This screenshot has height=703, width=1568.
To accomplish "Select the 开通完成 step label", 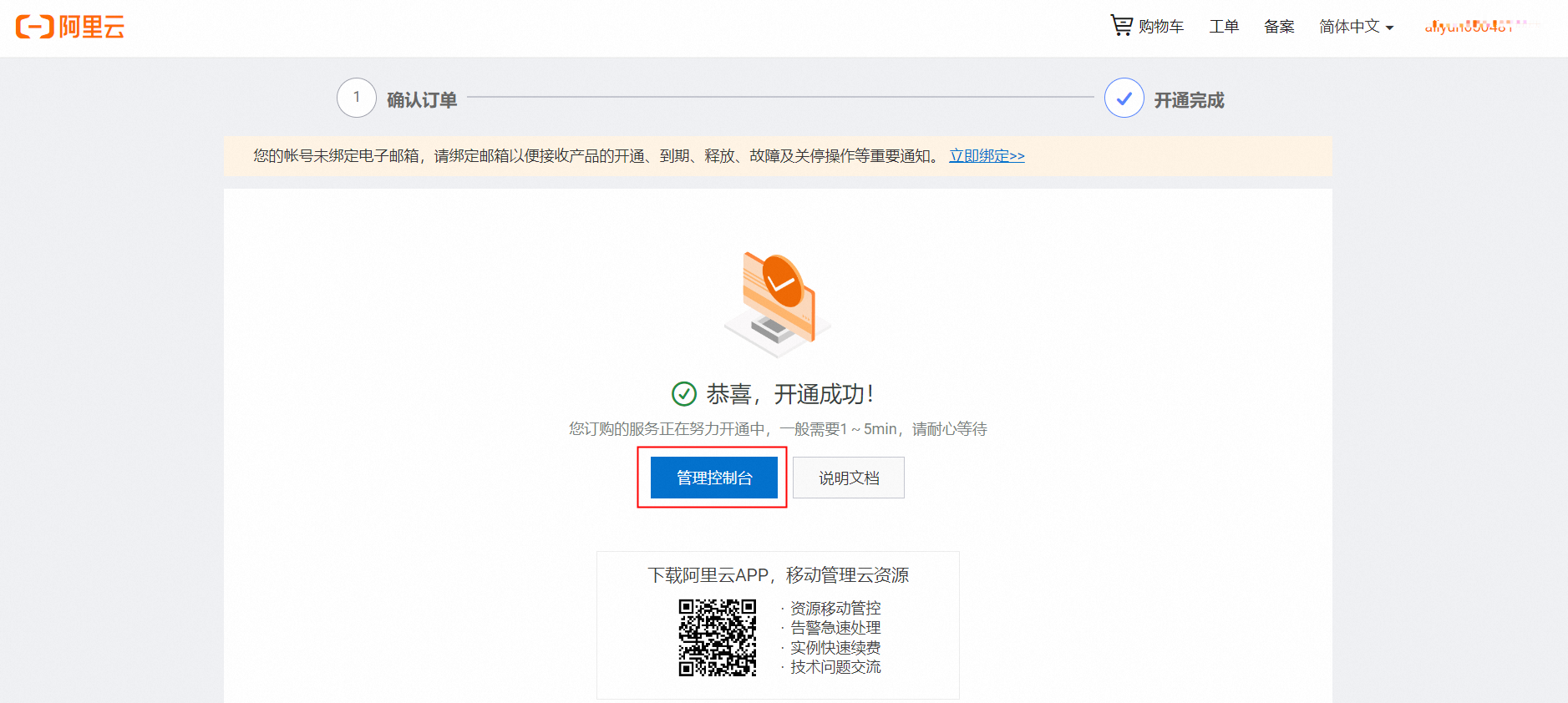I will tap(1189, 100).
